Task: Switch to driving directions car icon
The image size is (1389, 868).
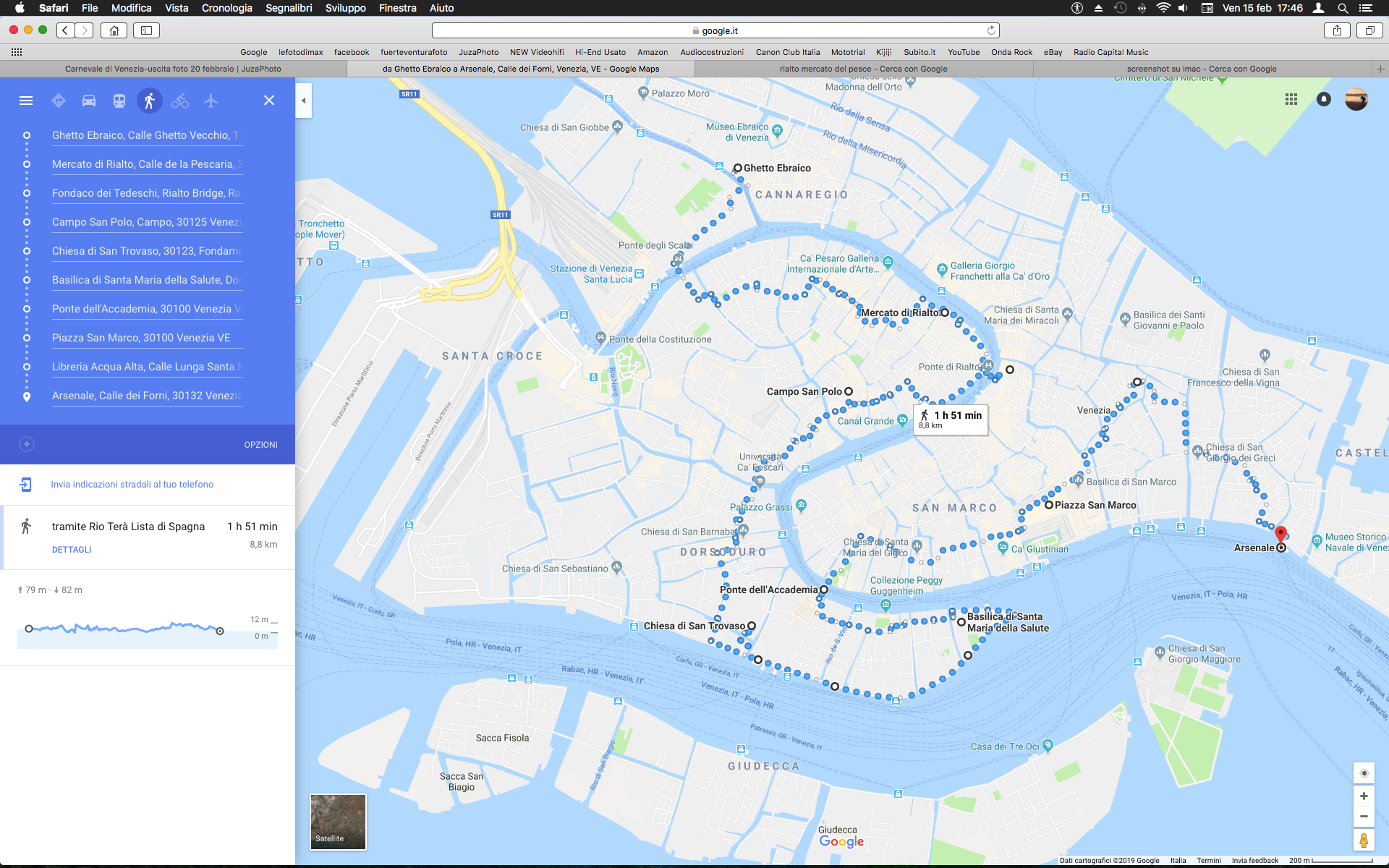Action: 89,101
